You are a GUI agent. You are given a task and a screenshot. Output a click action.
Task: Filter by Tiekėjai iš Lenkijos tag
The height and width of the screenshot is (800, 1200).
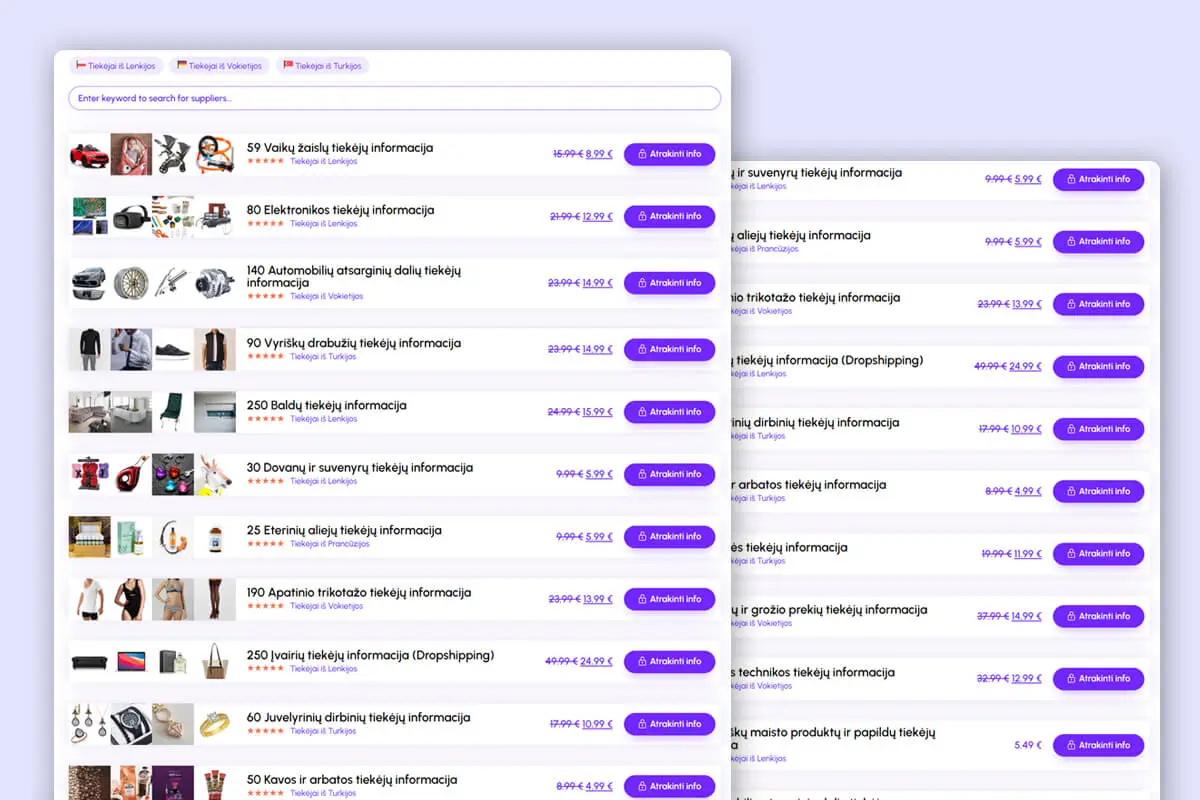(x=121, y=66)
